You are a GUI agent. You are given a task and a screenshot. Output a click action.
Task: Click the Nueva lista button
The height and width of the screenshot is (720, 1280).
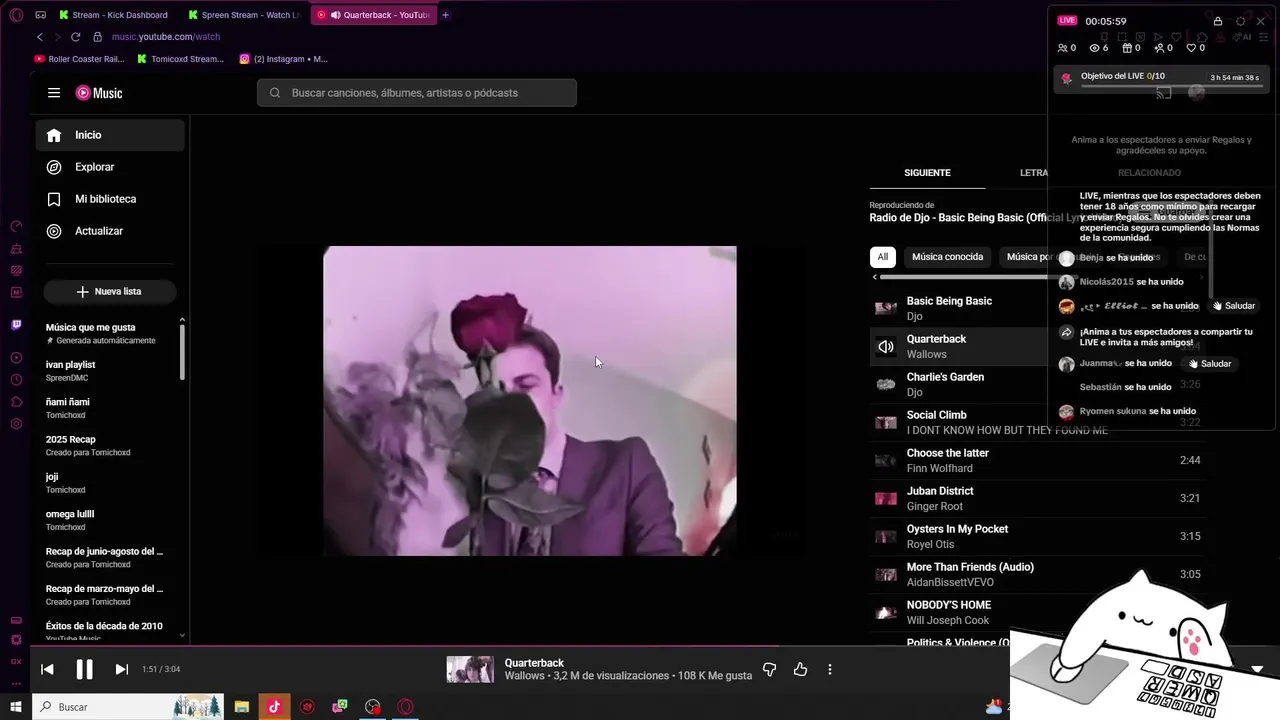tap(110, 291)
